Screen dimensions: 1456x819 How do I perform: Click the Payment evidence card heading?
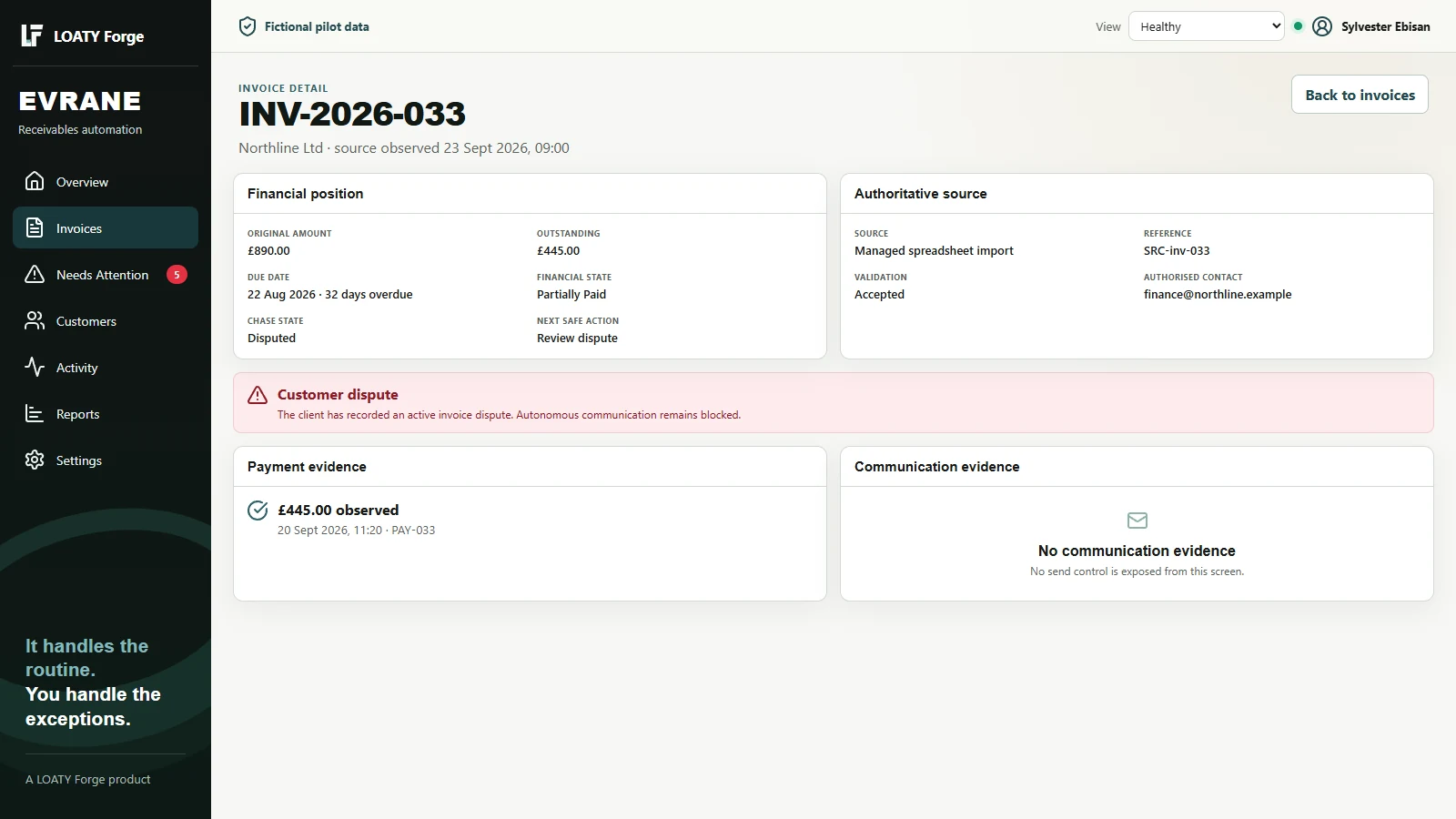point(307,467)
